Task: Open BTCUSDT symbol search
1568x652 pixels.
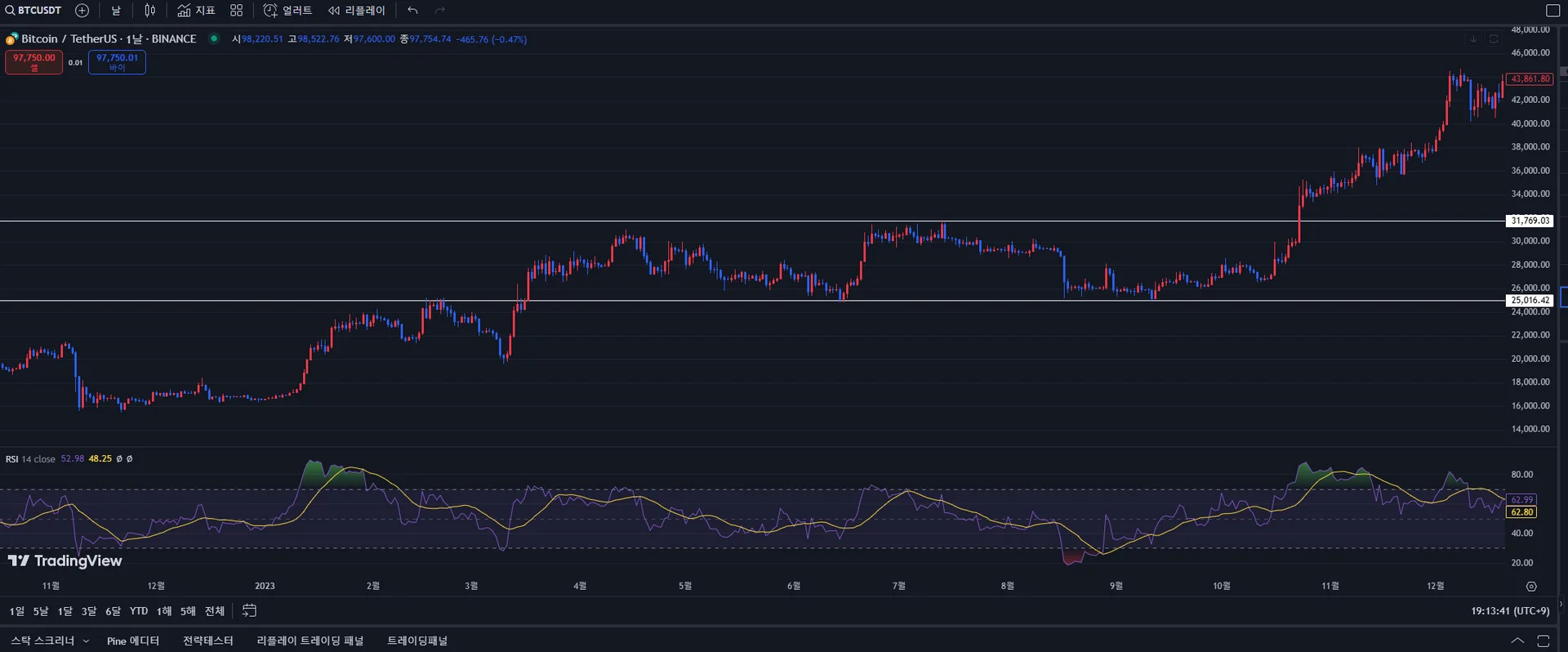Action: click(33, 11)
